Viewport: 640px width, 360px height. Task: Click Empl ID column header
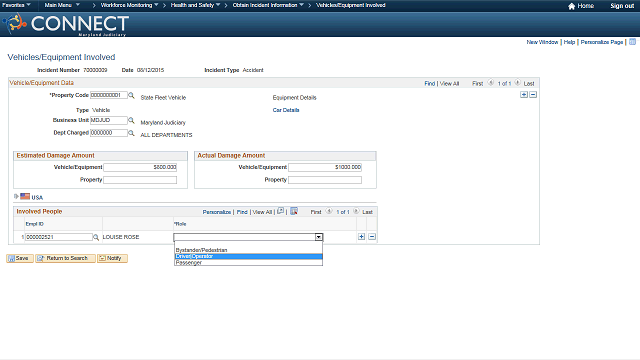click(x=35, y=224)
